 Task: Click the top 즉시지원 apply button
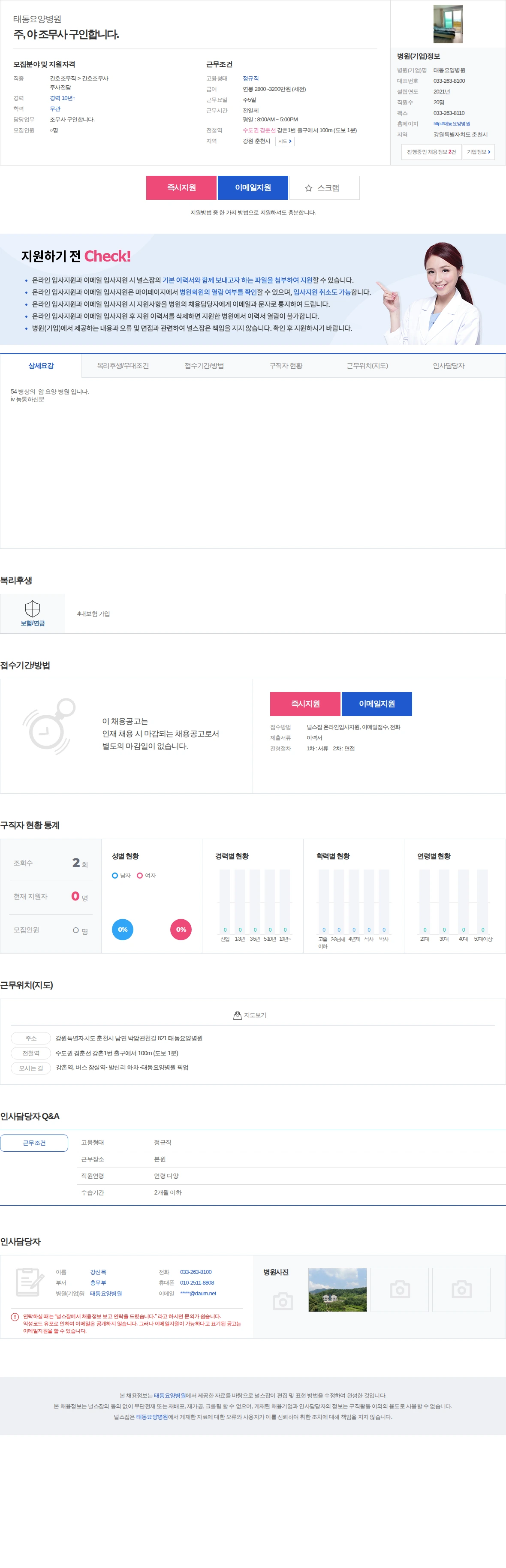click(x=181, y=187)
